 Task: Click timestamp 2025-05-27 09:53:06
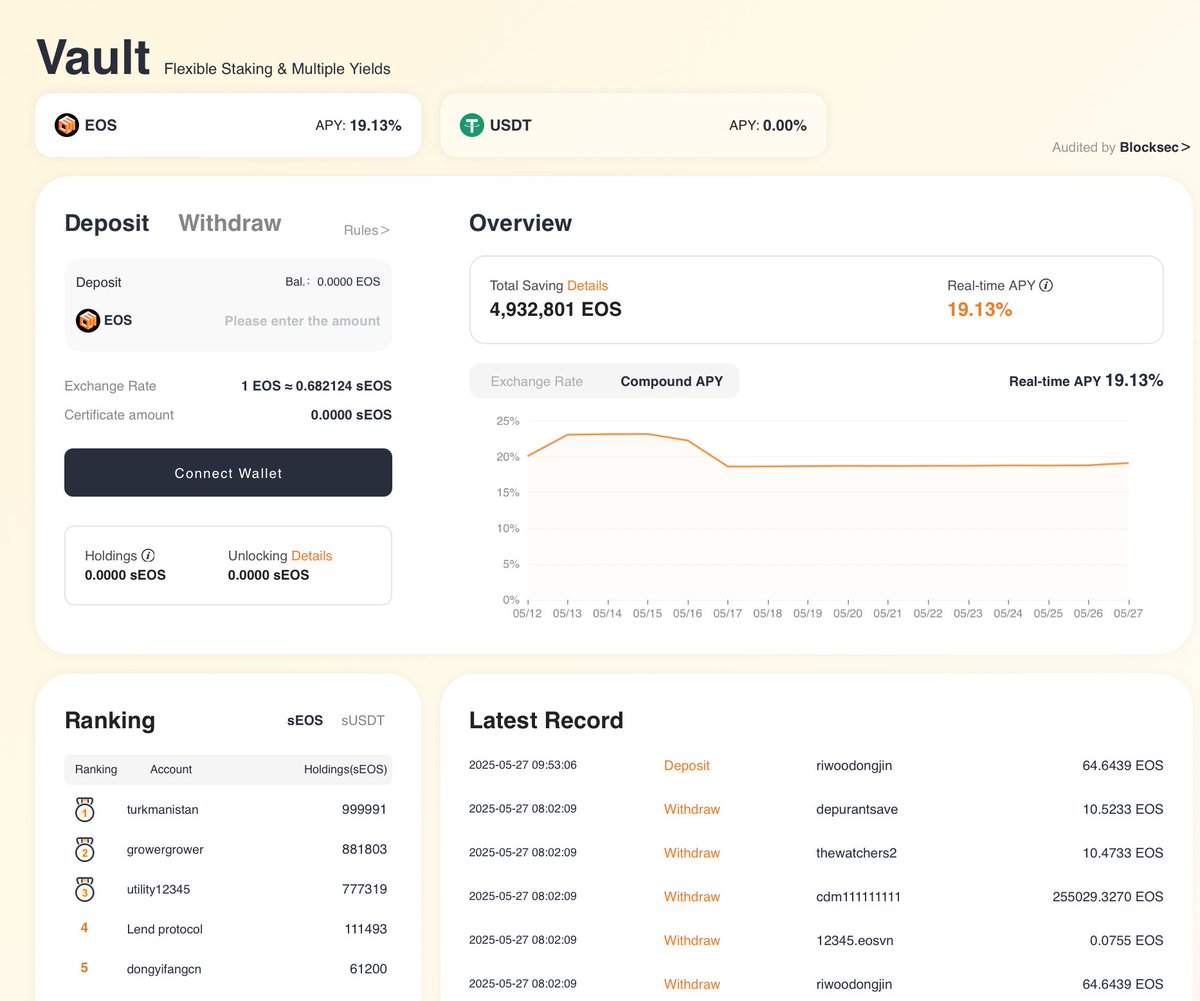(x=523, y=765)
